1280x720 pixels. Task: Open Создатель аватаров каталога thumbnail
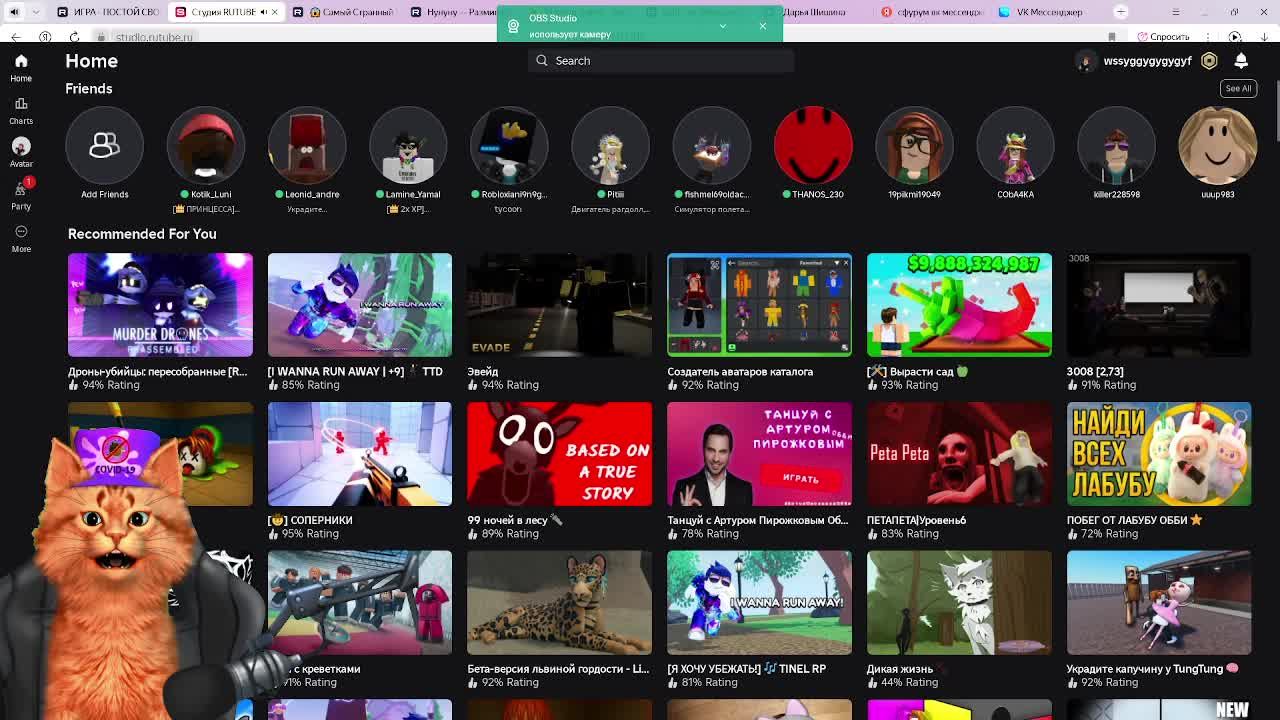(x=759, y=305)
